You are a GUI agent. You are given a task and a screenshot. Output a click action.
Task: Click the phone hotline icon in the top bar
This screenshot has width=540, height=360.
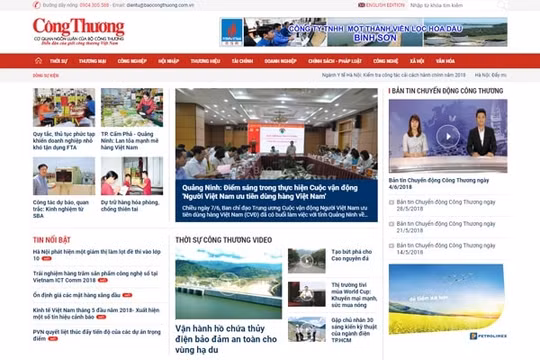pyautogui.click(x=37, y=5)
